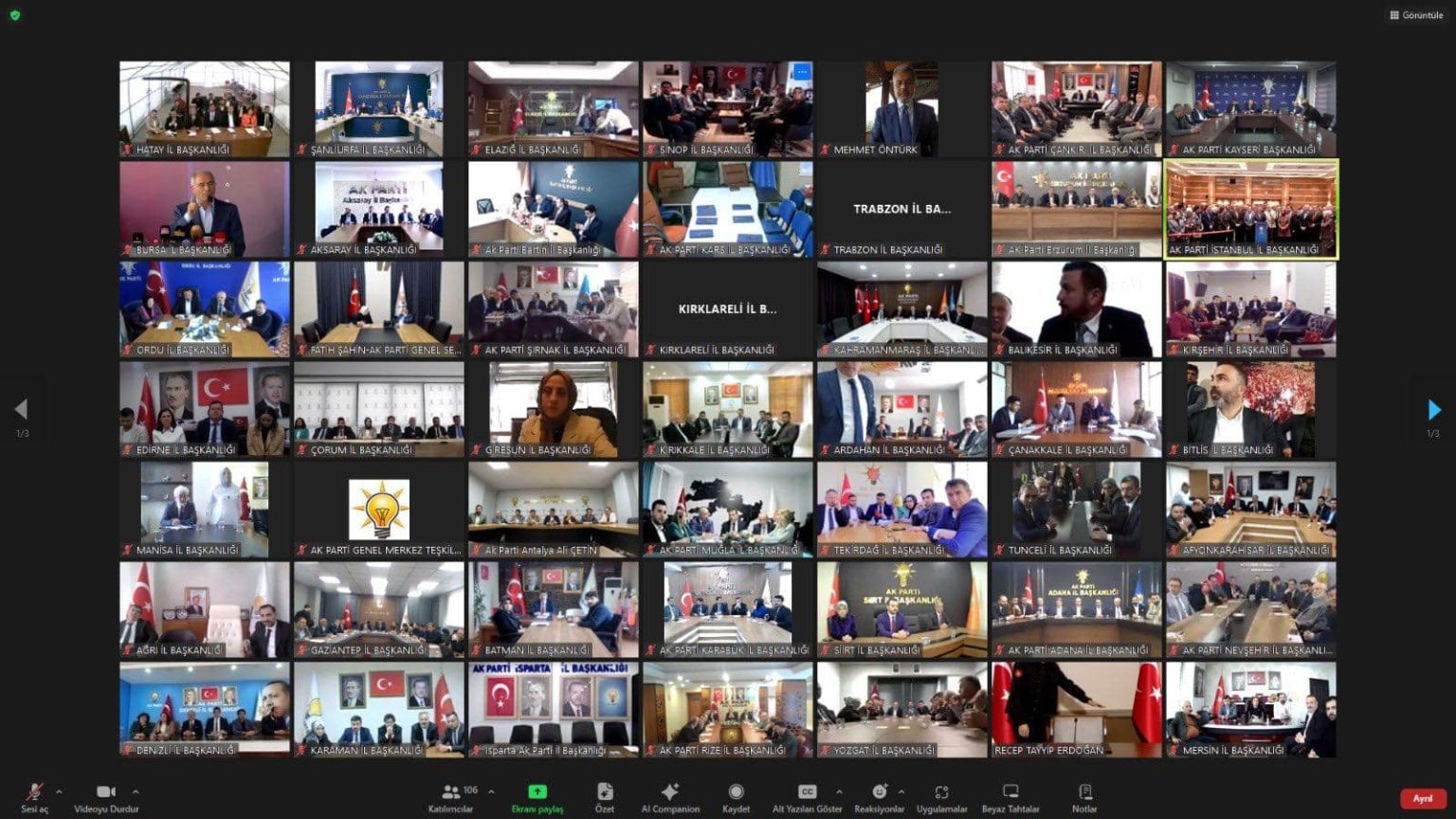Launch AI Companion

coord(670,798)
